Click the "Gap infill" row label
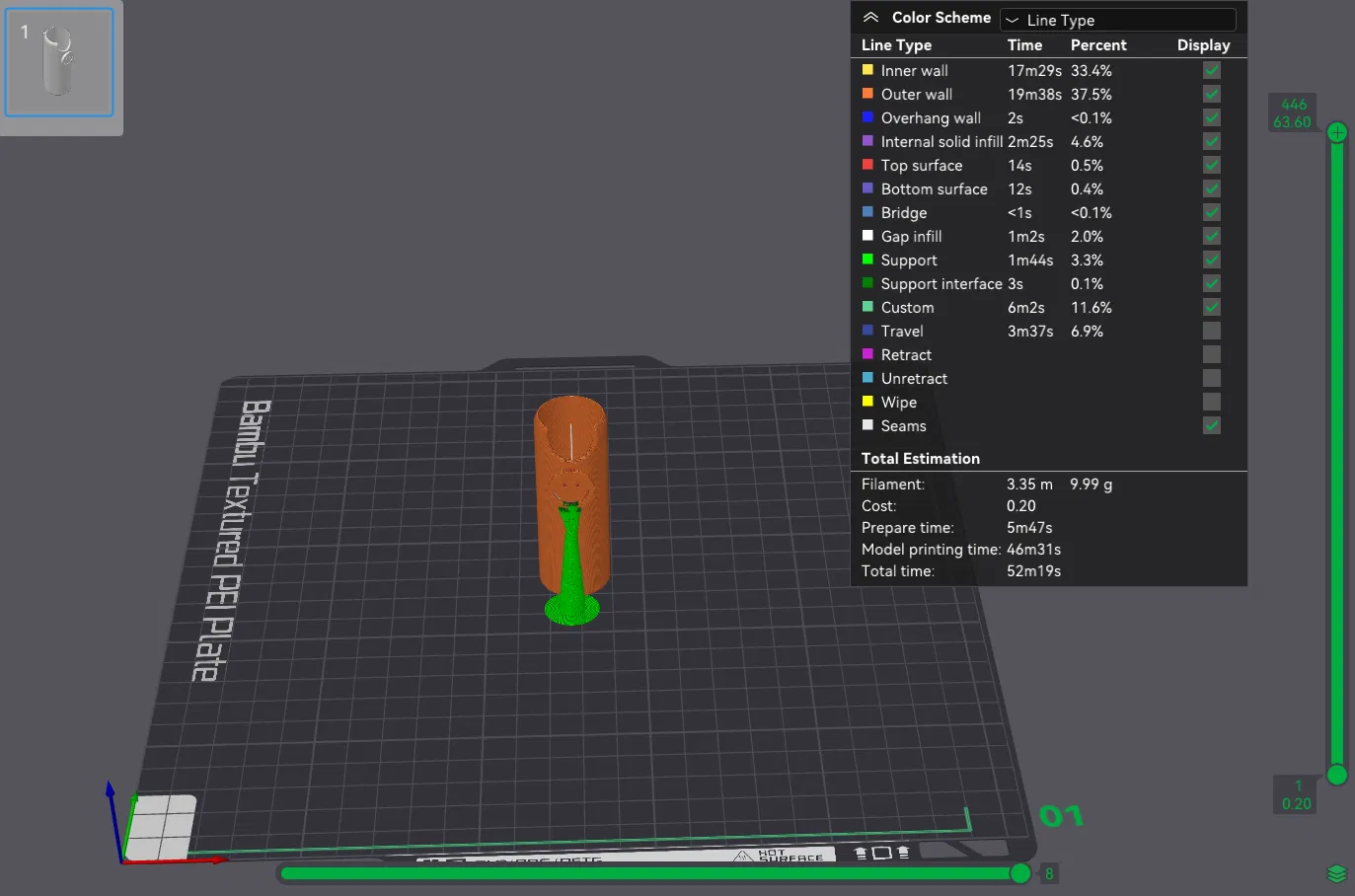The image size is (1355, 896). [911, 237]
